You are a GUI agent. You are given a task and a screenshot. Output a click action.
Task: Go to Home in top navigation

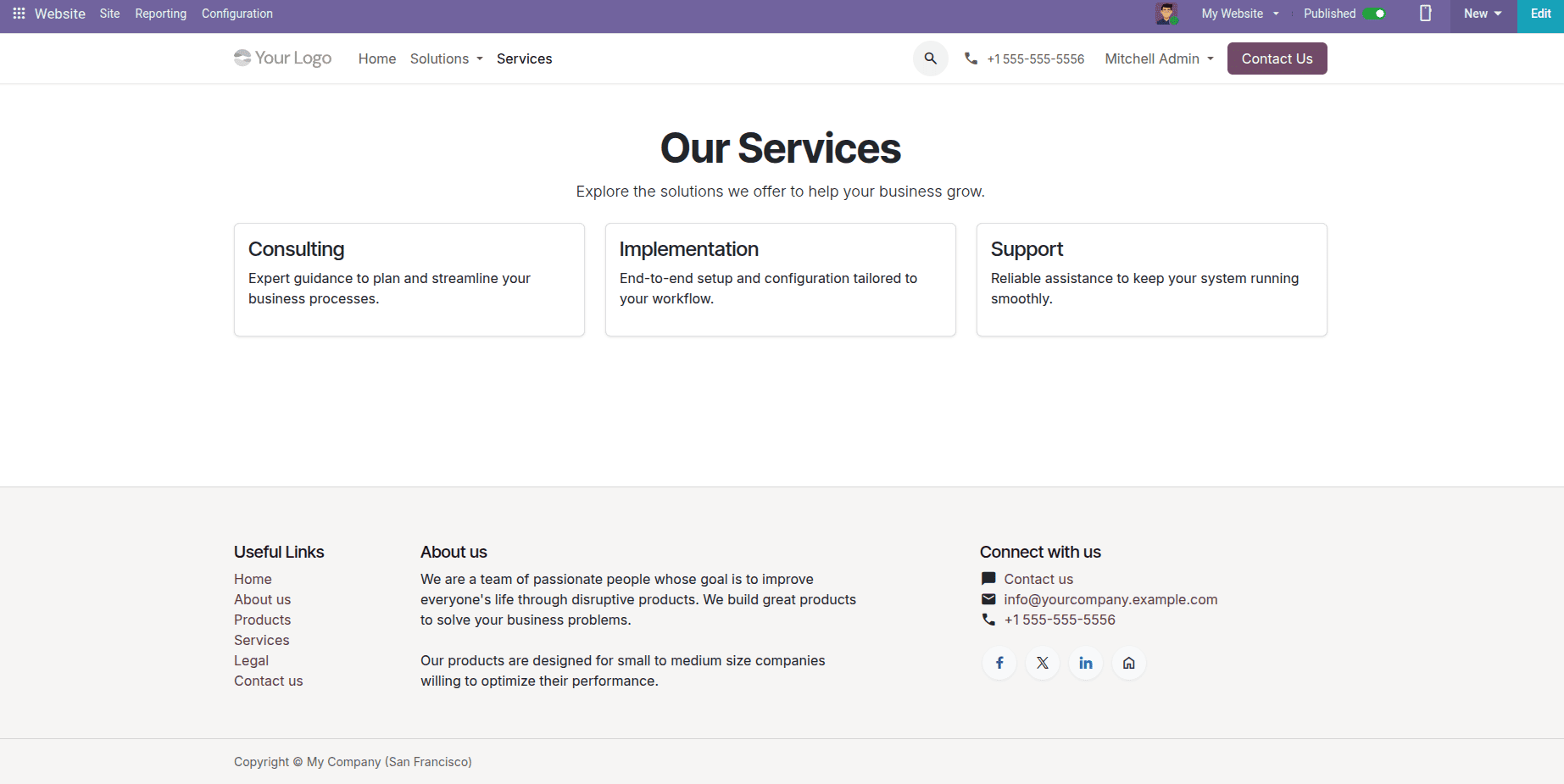(x=377, y=58)
